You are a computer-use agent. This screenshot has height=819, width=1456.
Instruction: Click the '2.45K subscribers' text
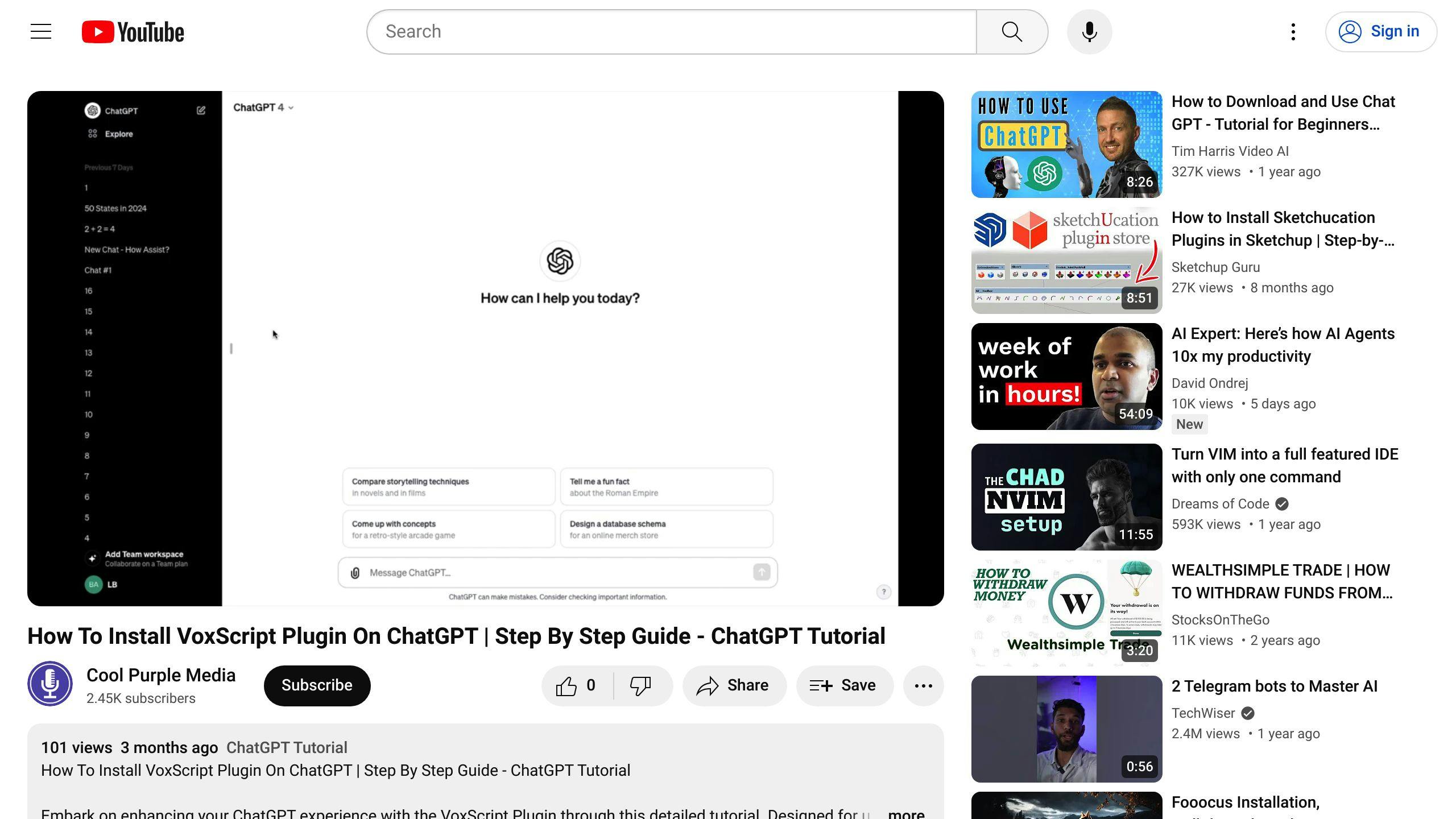[140, 698]
